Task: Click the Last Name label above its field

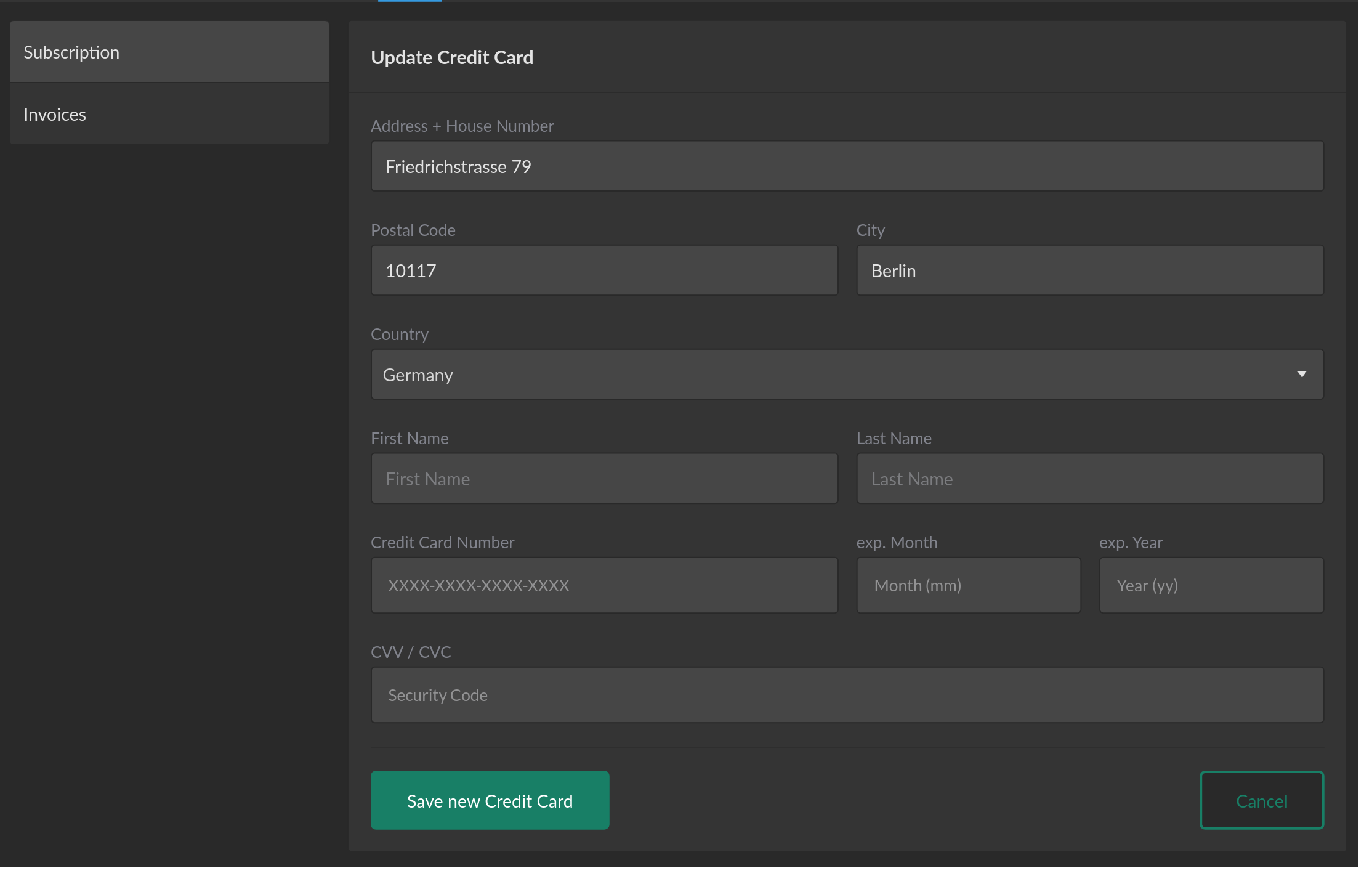Action: click(894, 439)
